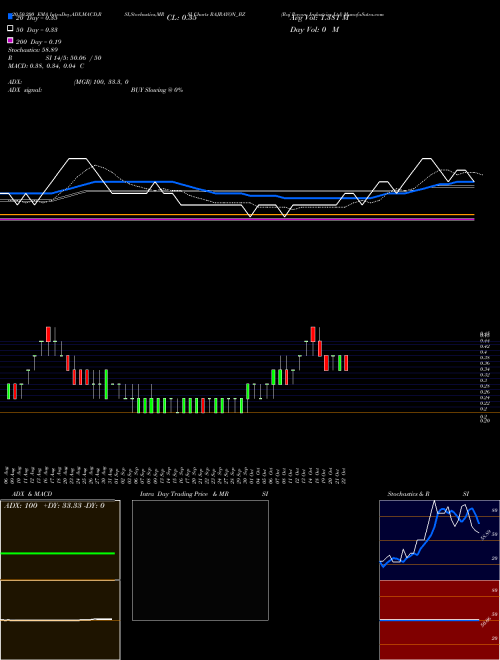
Task: Click the blue 20 Day legend square
Action: [10, 17]
